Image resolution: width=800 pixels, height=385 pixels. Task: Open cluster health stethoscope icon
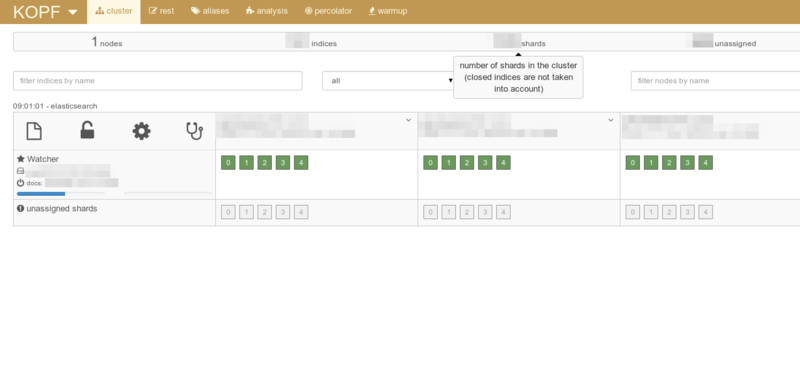[194, 131]
